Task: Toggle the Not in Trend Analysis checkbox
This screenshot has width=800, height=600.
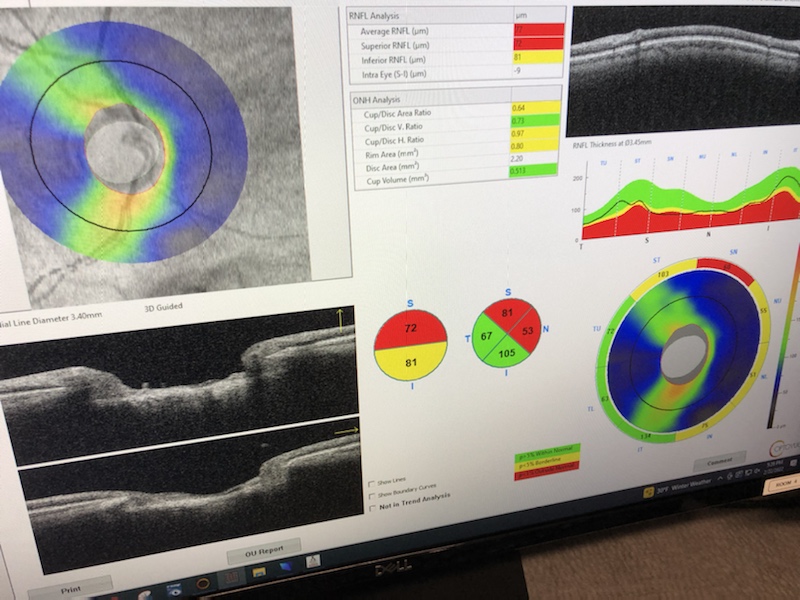Action: (372, 508)
